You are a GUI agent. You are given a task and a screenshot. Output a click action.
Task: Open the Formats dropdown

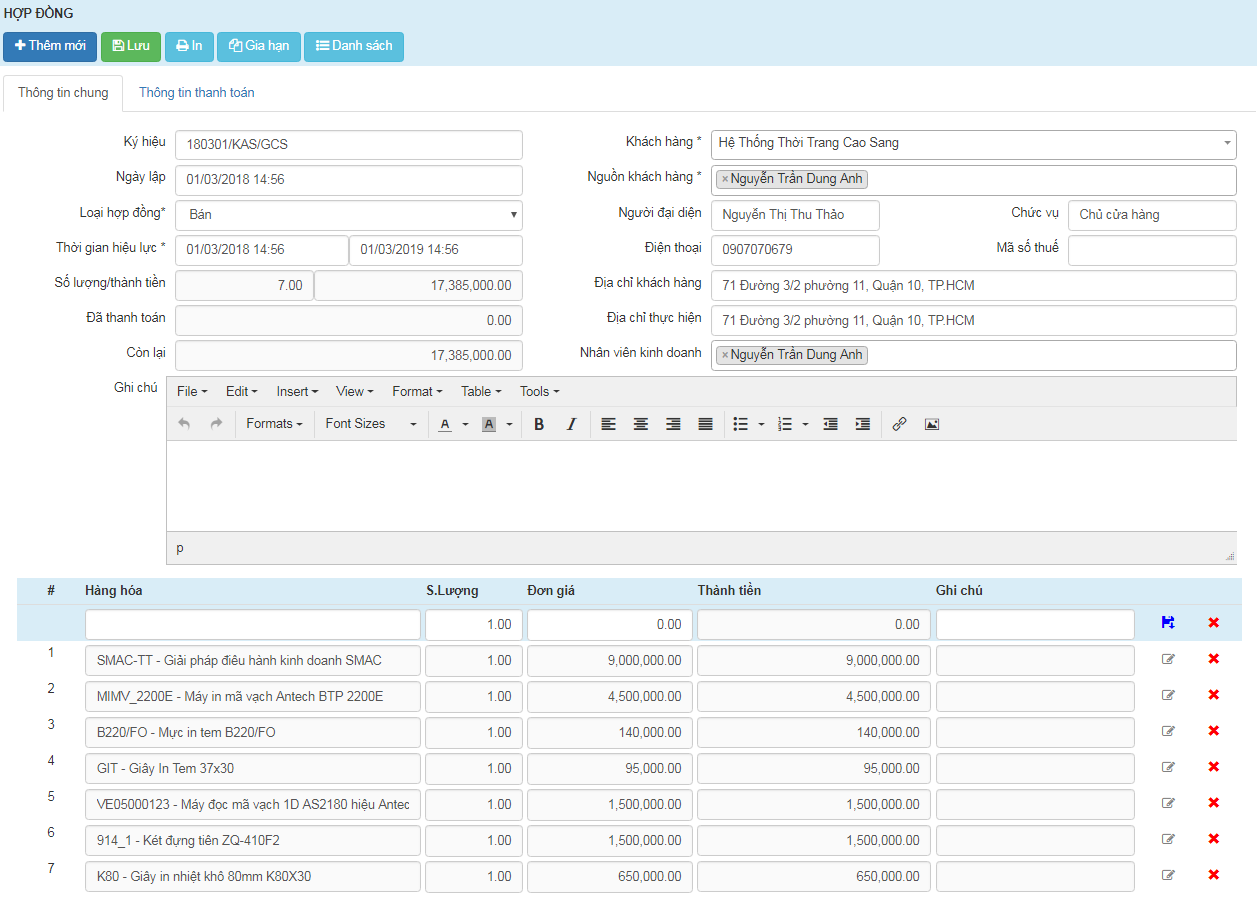274,424
